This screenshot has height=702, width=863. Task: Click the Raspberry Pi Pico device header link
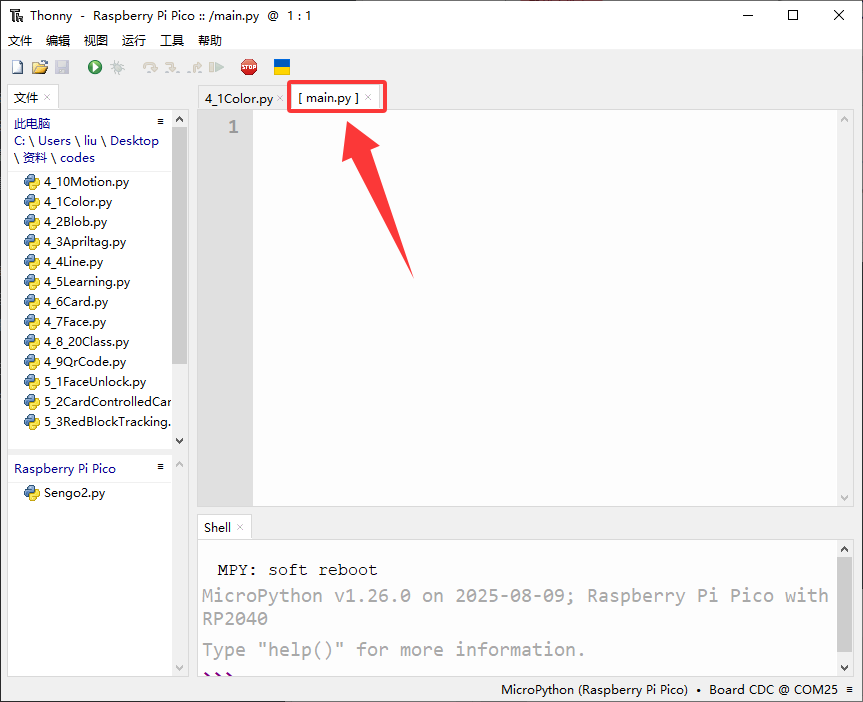pos(65,469)
